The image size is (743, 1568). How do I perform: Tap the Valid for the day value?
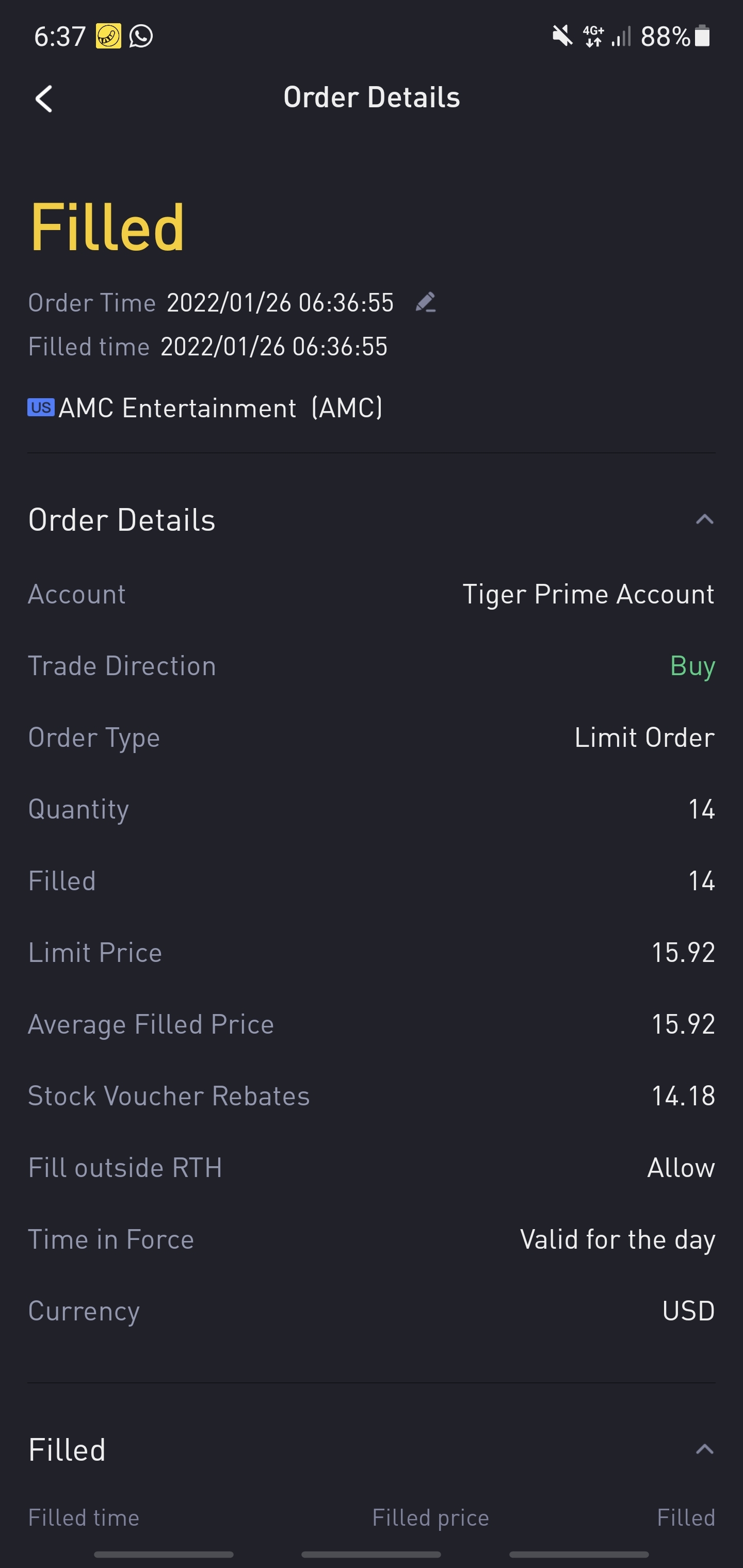617,1239
